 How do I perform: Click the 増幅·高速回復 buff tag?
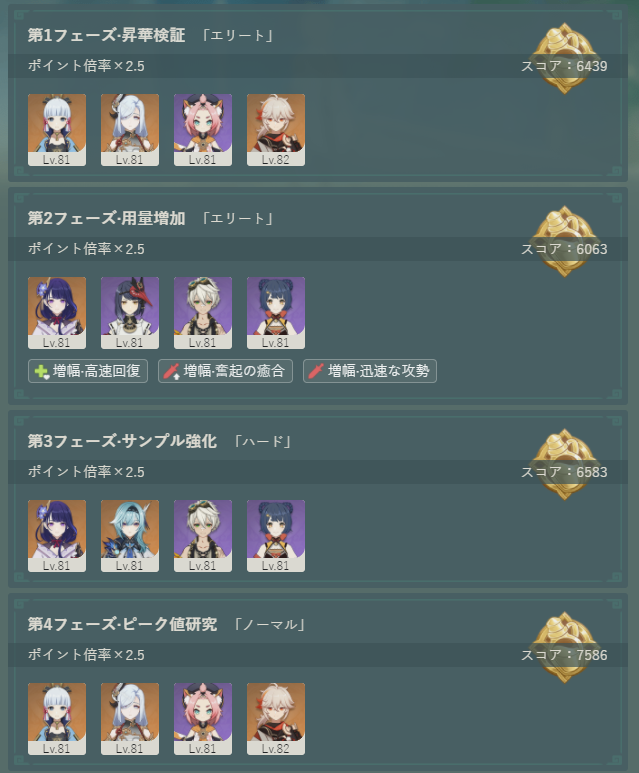pos(88,371)
